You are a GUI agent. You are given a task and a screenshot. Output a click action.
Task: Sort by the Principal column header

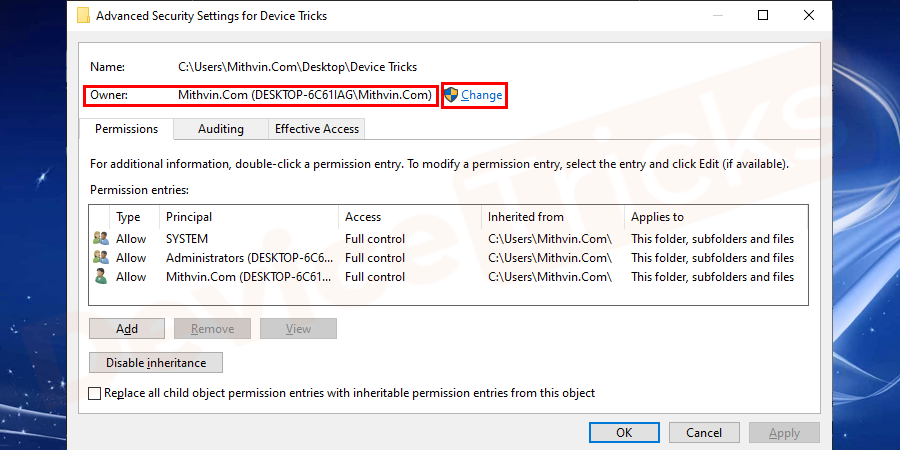pos(189,217)
